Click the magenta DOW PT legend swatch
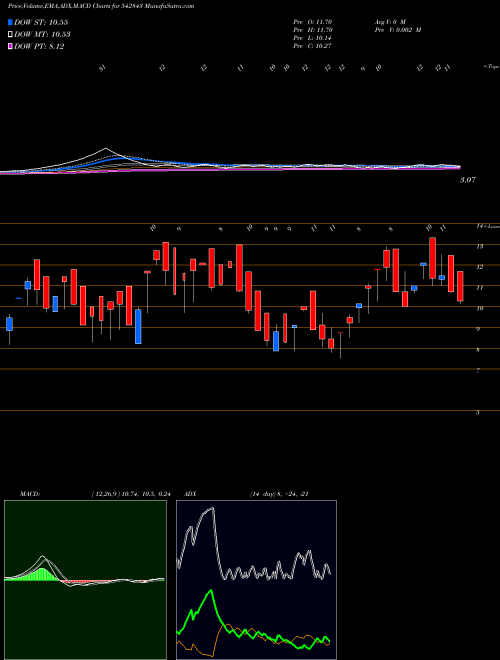 coord(11,46)
